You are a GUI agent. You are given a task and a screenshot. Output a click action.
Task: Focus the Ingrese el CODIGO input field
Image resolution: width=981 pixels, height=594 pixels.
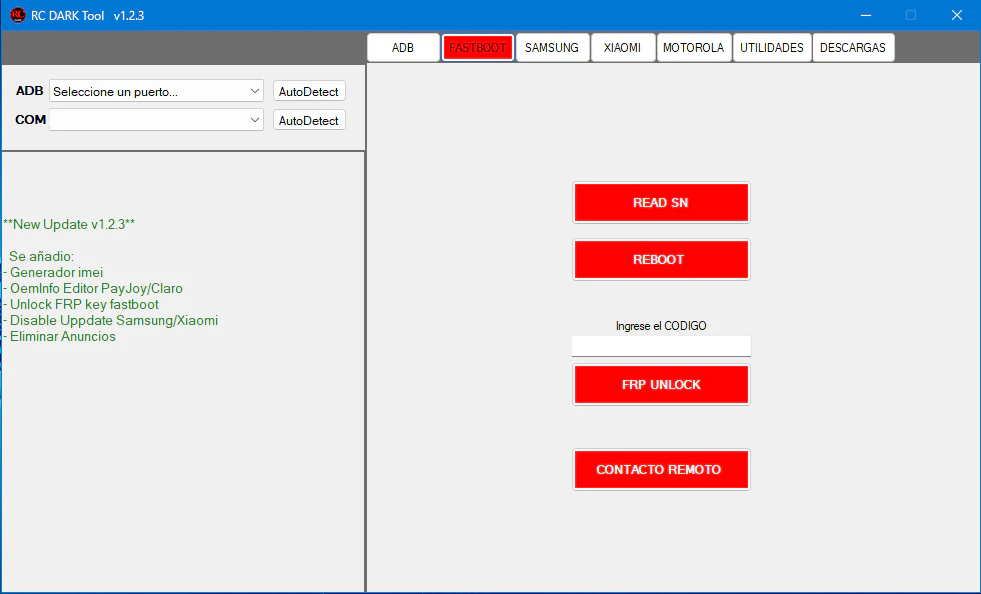661,346
